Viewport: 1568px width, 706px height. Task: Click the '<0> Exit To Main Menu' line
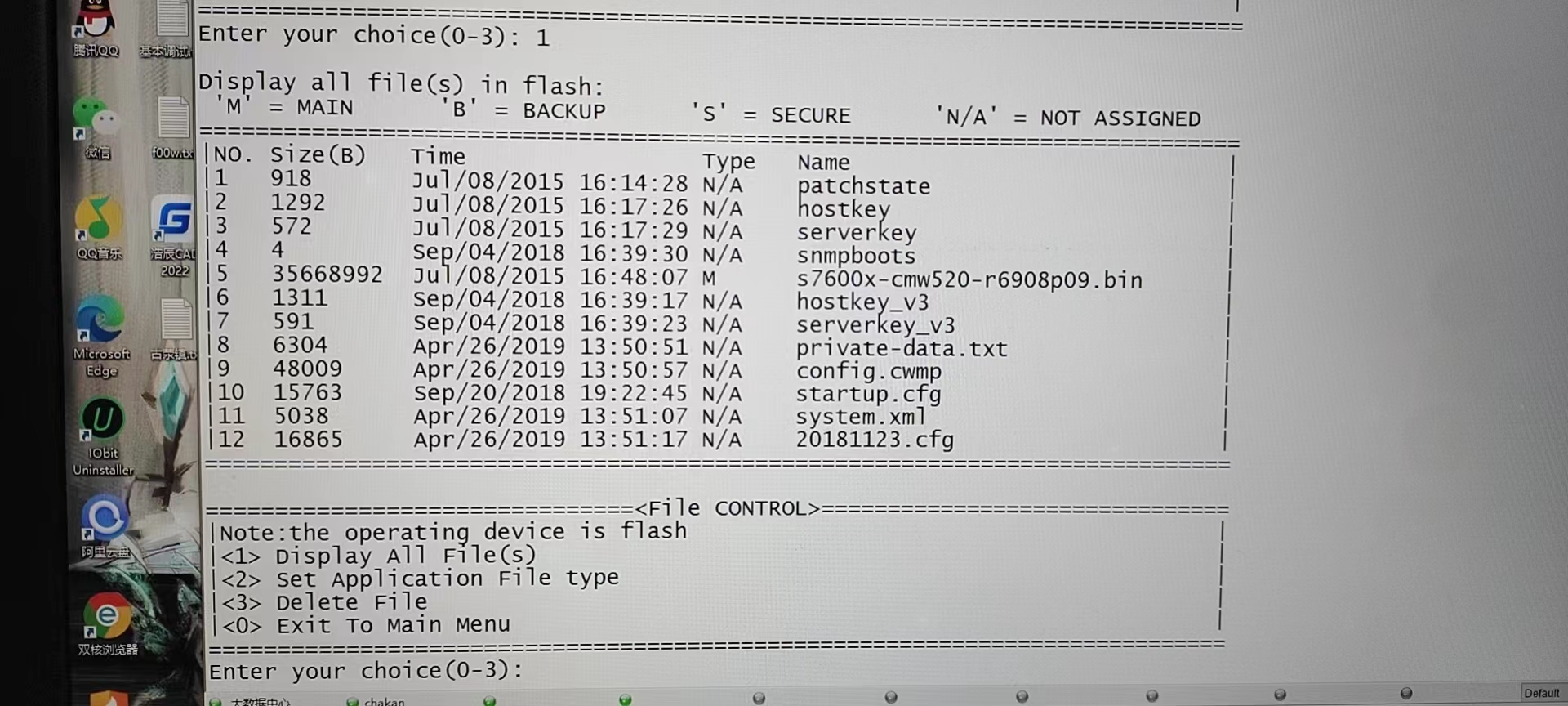click(x=366, y=626)
